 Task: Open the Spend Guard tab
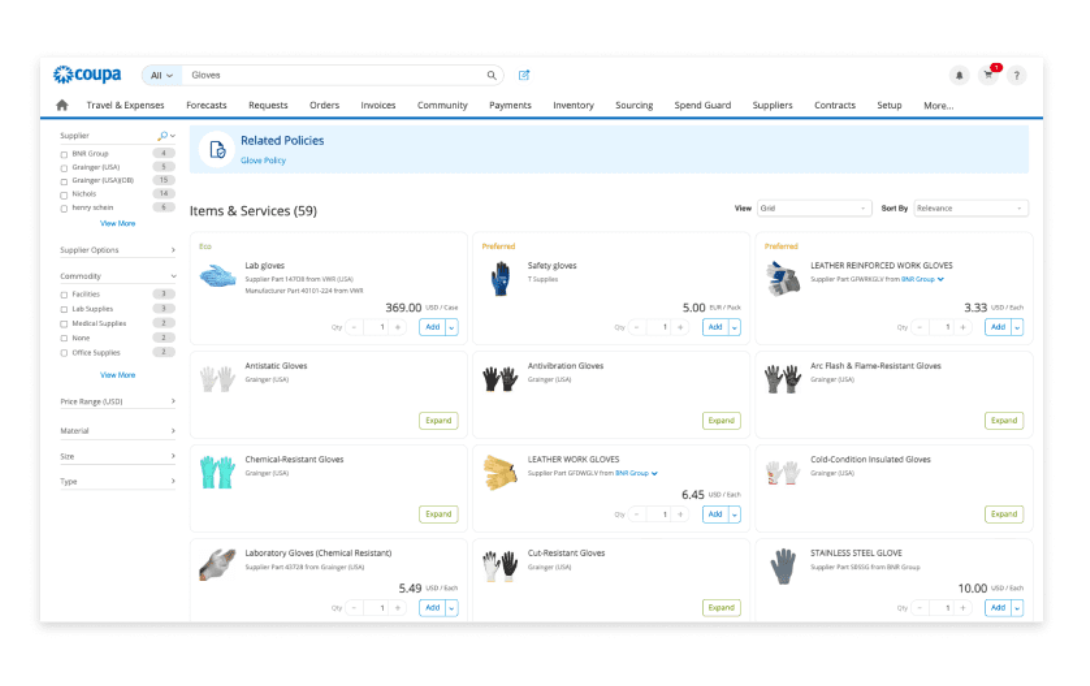703,105
